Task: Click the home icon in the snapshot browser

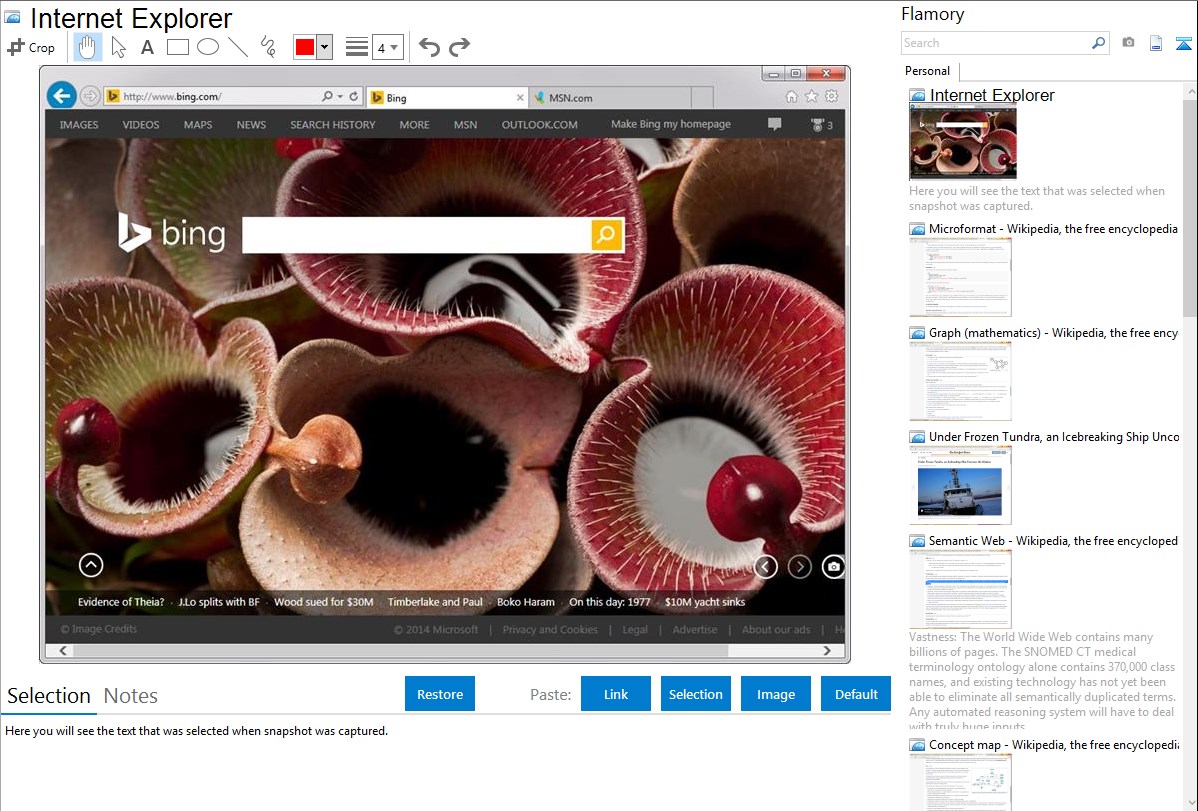Action: click(x=792, y=96)
